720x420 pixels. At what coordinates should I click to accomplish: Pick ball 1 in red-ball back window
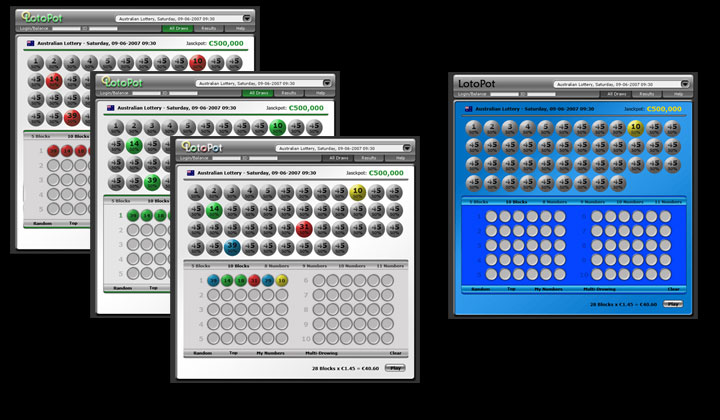[x=35, y=62]
